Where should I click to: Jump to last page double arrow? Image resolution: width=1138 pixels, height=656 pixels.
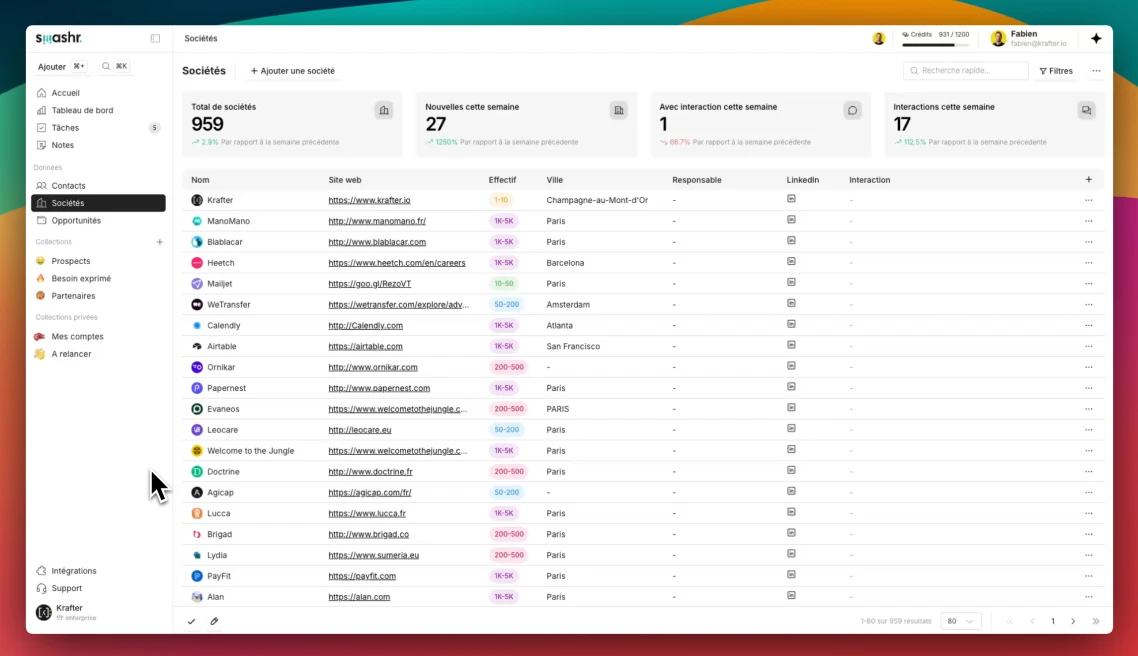click(1096, 621)
